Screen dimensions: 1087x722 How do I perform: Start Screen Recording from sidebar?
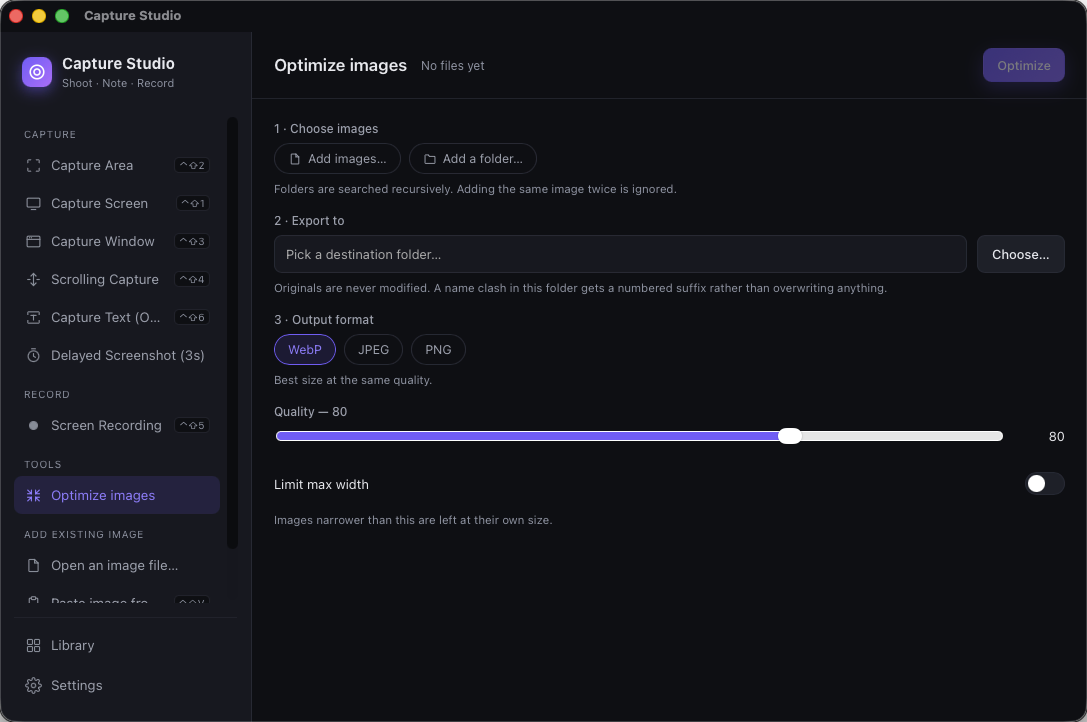pyautogui.click(x=117, y=426)
